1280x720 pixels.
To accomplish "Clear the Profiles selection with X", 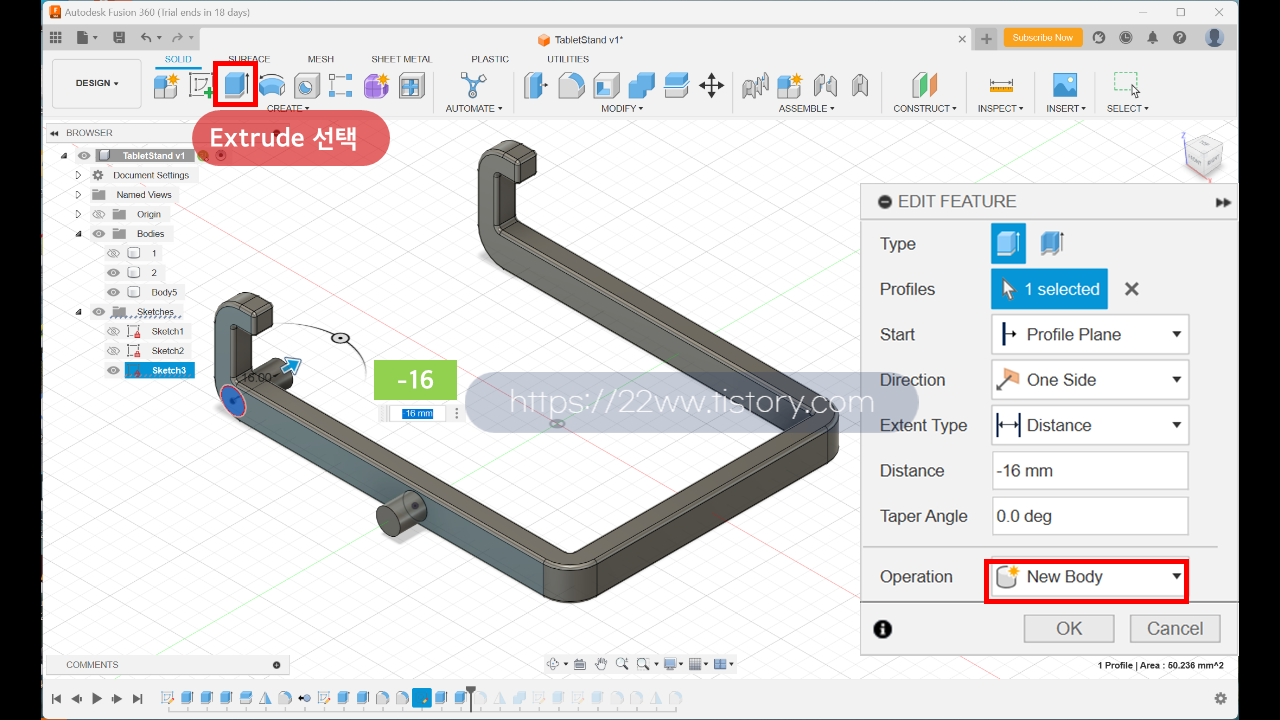I will [x=1131, y=289].
